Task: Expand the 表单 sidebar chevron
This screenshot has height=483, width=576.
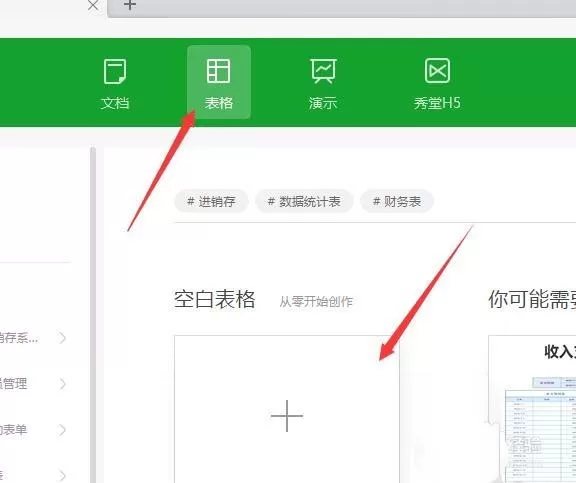Action: 63,430
